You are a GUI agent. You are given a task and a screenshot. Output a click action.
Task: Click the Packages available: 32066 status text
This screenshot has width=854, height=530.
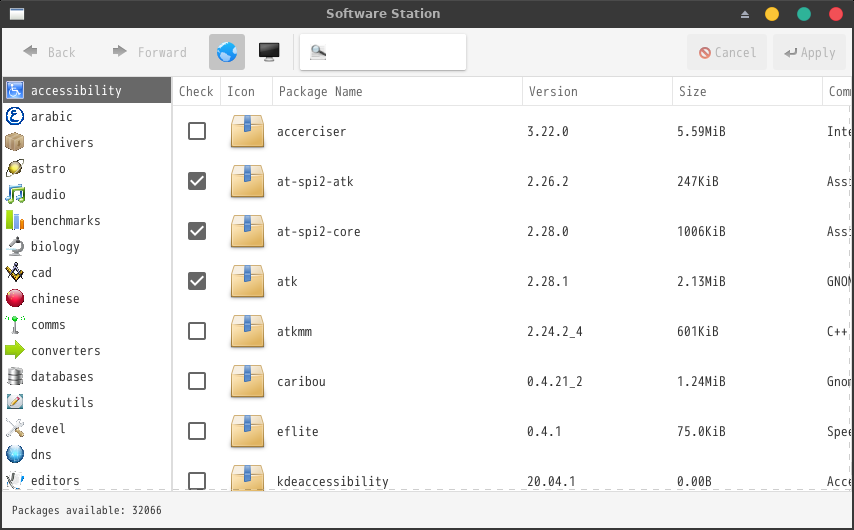click(87, 510)
